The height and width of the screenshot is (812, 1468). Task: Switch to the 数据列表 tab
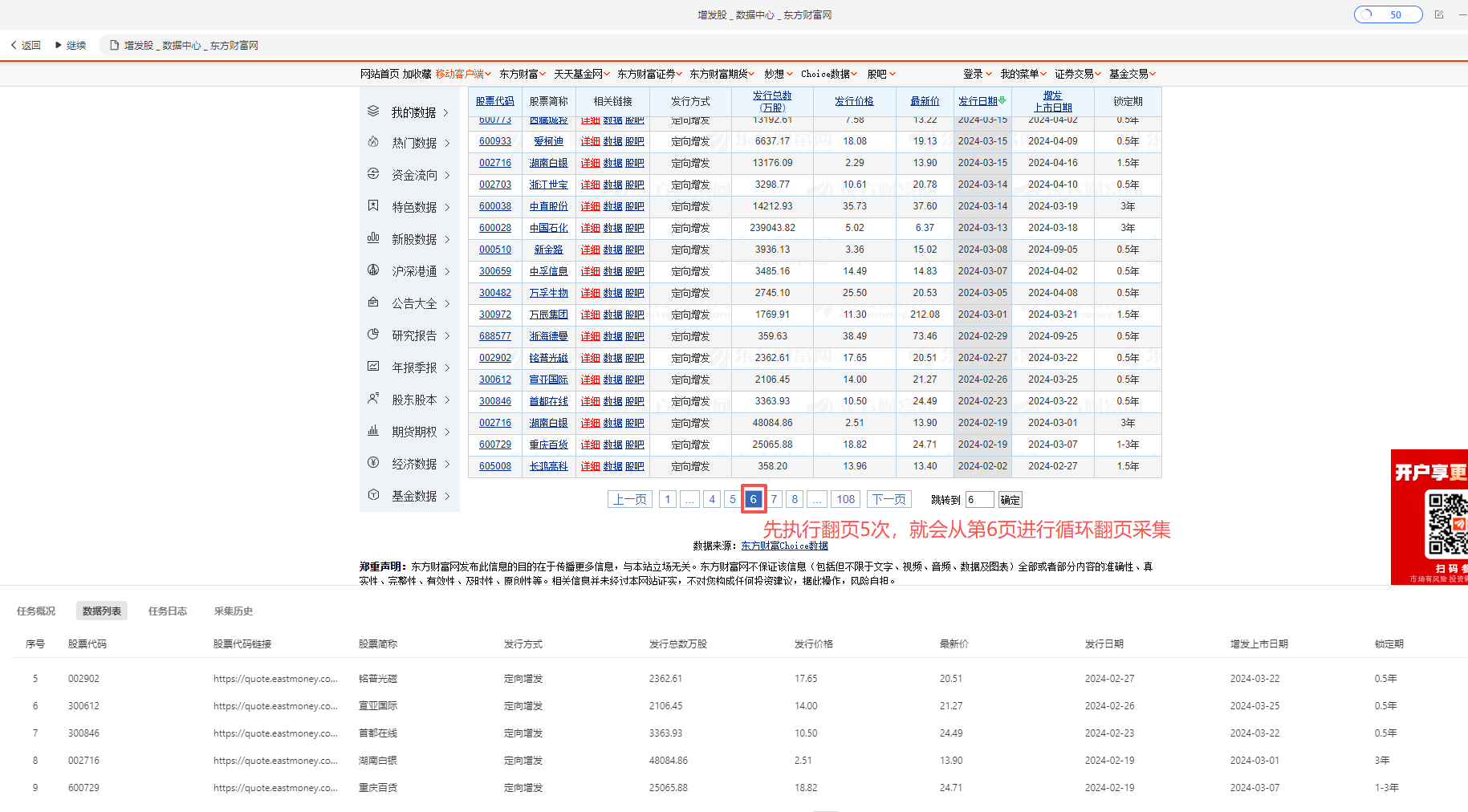pos(102,611)
